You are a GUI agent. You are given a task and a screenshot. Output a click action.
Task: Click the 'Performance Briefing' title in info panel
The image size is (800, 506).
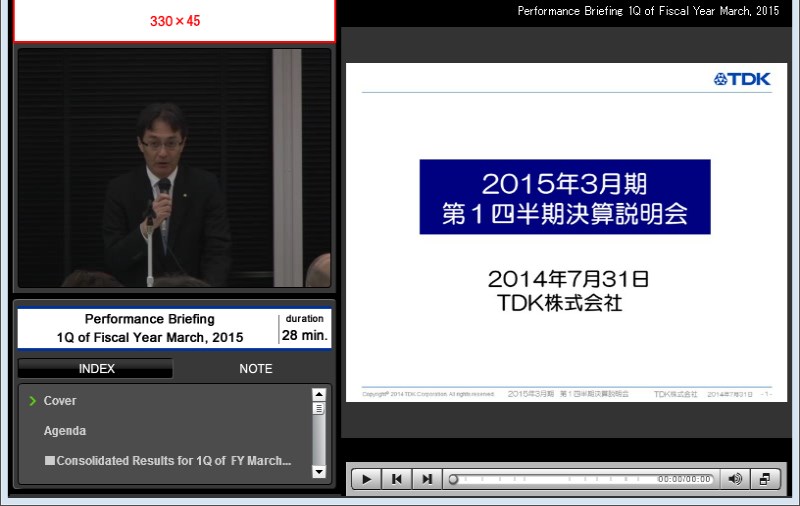pos(149,319)
